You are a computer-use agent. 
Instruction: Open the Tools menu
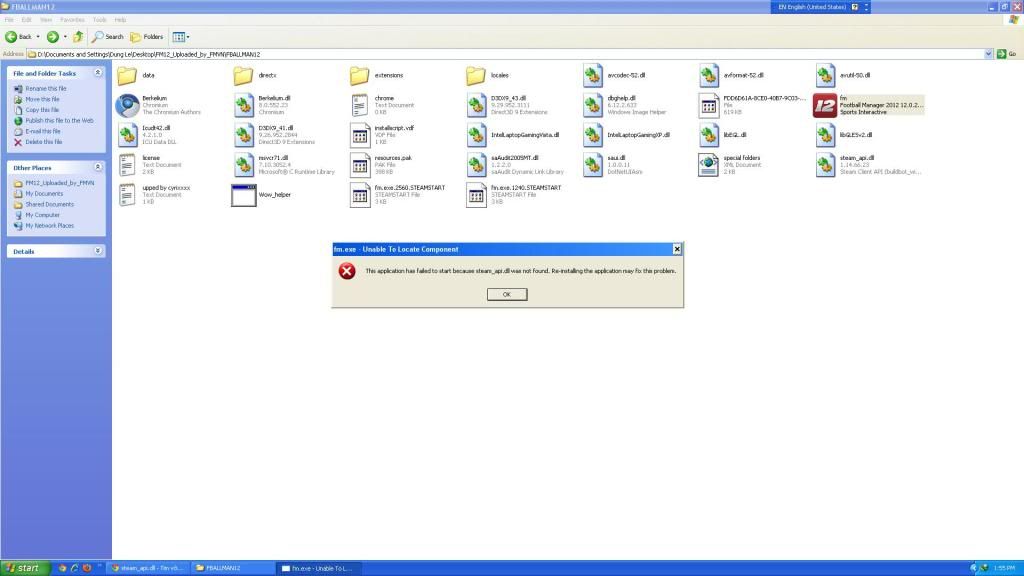[99, 20]
